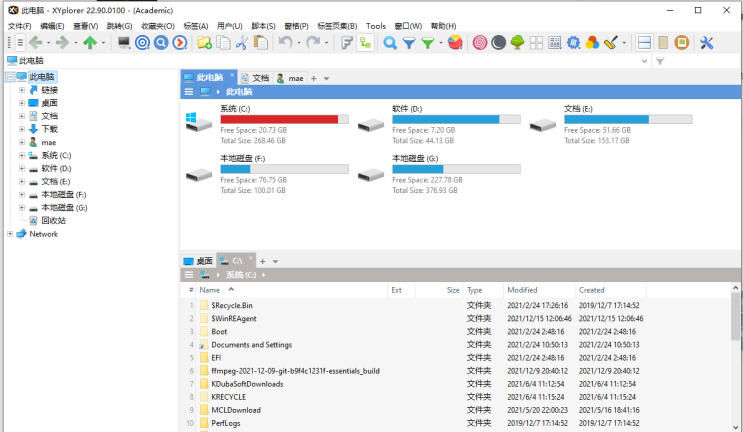
Task: Sort list by Name column header
Action: tap(291, 290)
